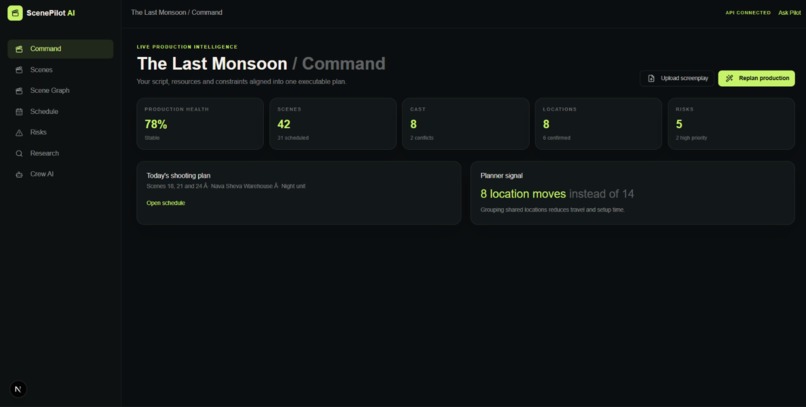Click the "Grouping shared locations" description
806x407 pixels.
pos(552,210)
